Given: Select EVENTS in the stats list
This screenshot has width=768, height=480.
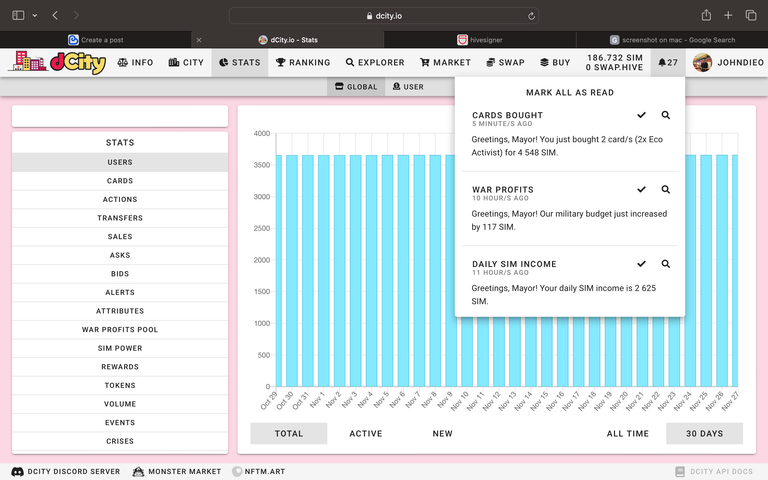Looking at the screenshot, I should [120, 423].
